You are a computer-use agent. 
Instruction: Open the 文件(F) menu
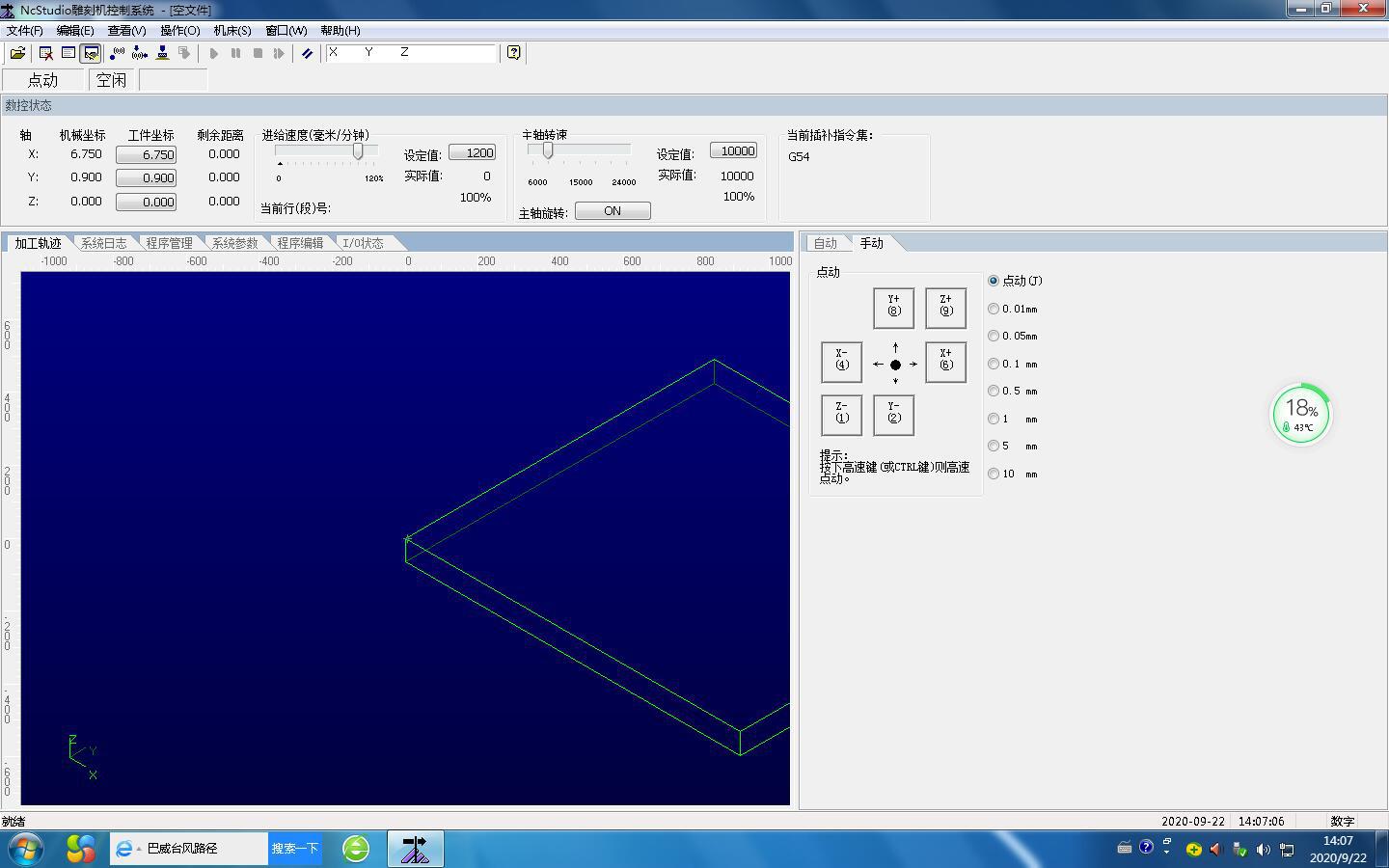(24, 31)
